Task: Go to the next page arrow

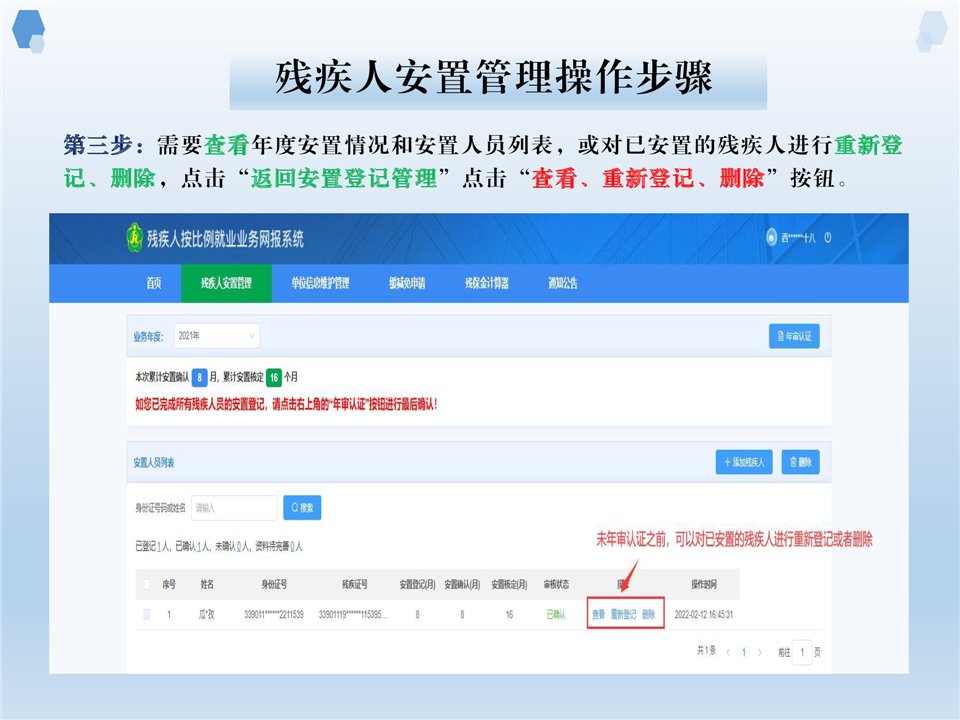Action: [x=760, y=652]
